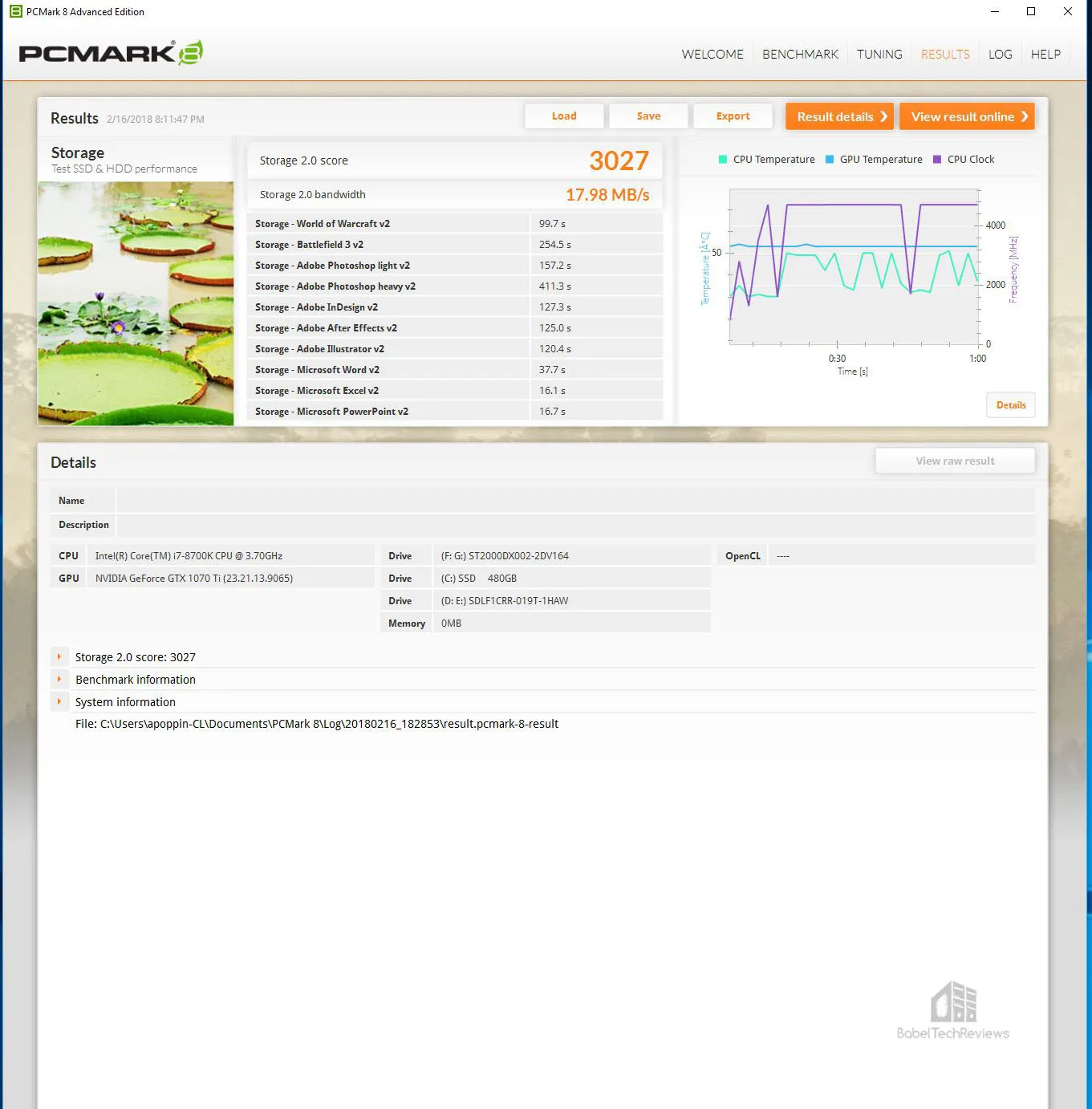
Task: Click the CPU Clock legend swatch
Action: (x=937, y=160)
